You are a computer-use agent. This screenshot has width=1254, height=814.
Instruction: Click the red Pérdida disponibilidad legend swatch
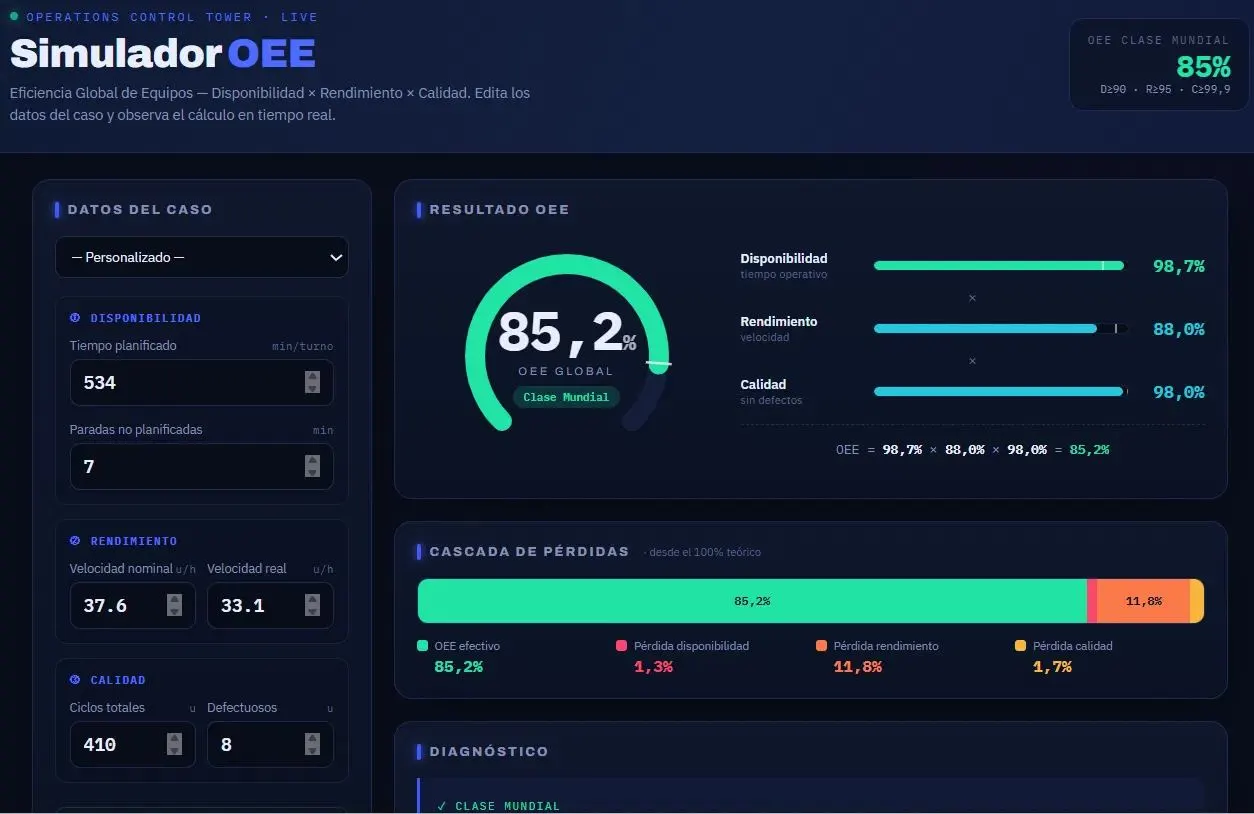[x=621, y=646]
